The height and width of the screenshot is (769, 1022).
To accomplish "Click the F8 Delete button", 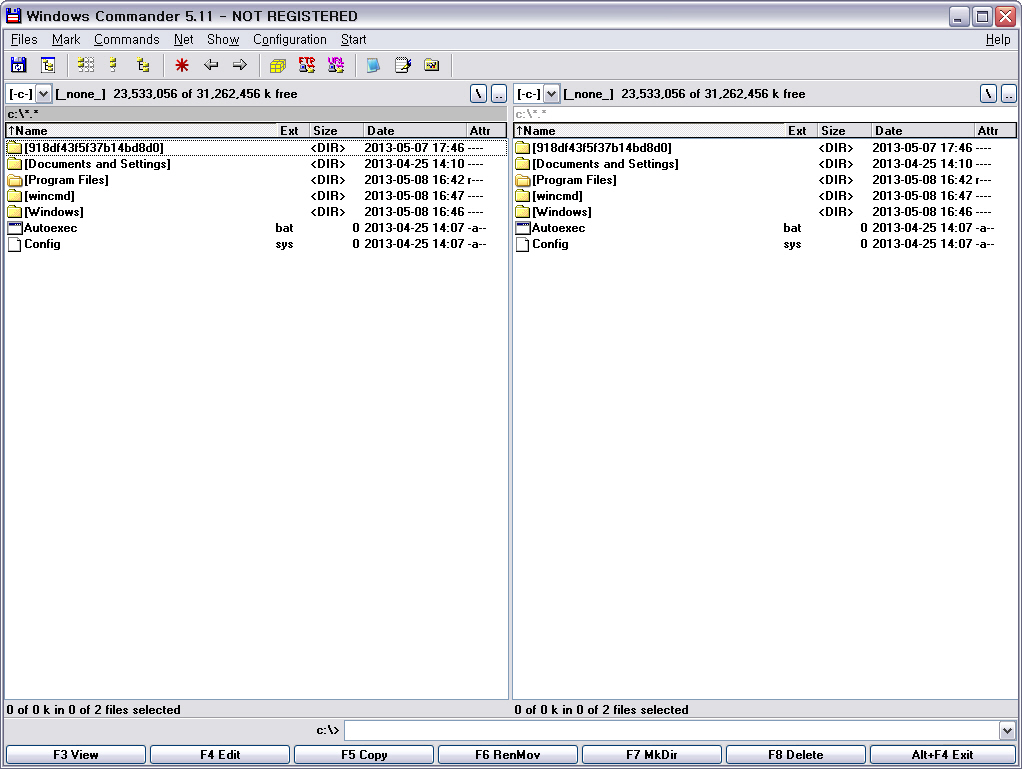I will [x=796, y=755].
